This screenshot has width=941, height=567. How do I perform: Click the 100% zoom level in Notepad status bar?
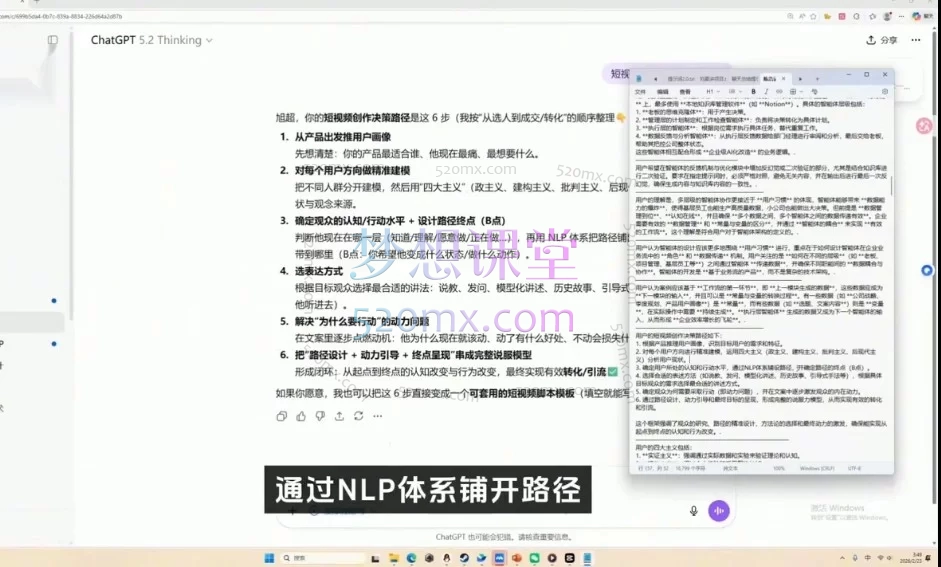[778, 469]
